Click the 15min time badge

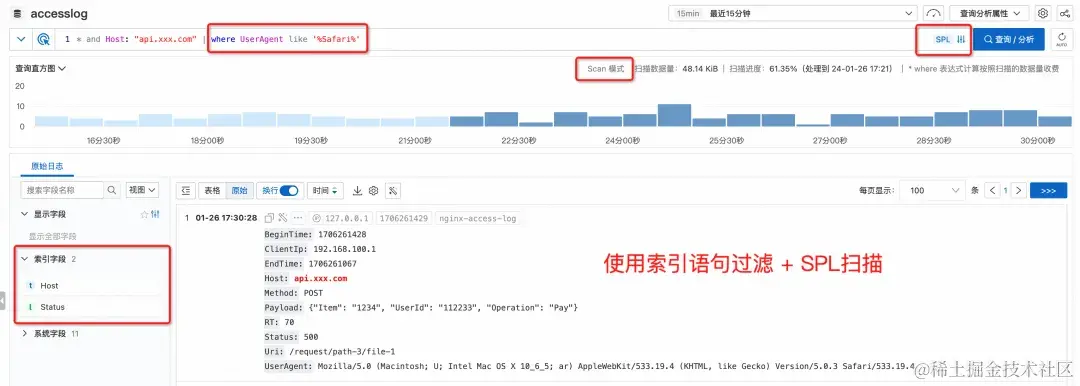point(689,13)
